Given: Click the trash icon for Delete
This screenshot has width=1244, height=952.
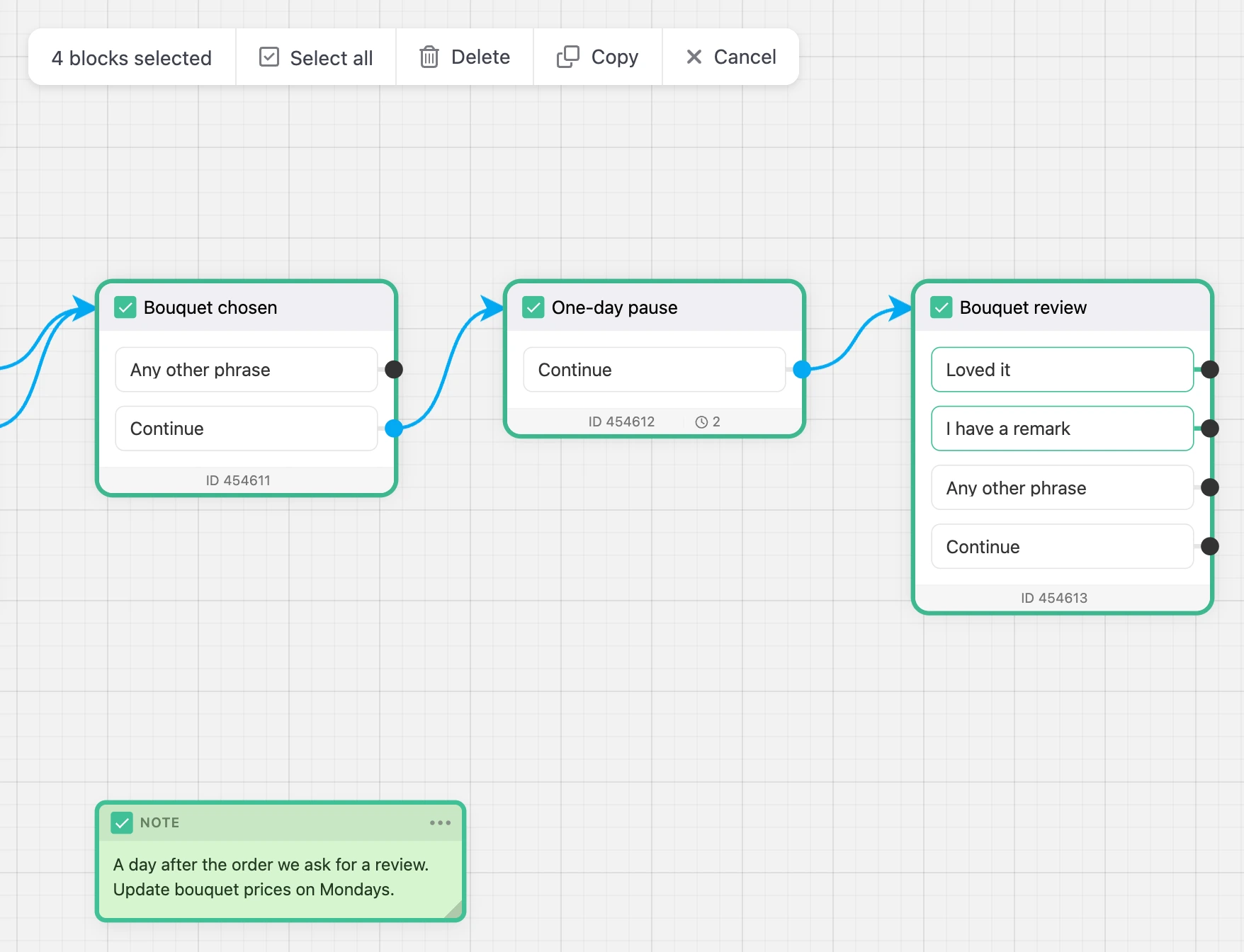Looking at the screenshot, I should (x=429, y=57).
